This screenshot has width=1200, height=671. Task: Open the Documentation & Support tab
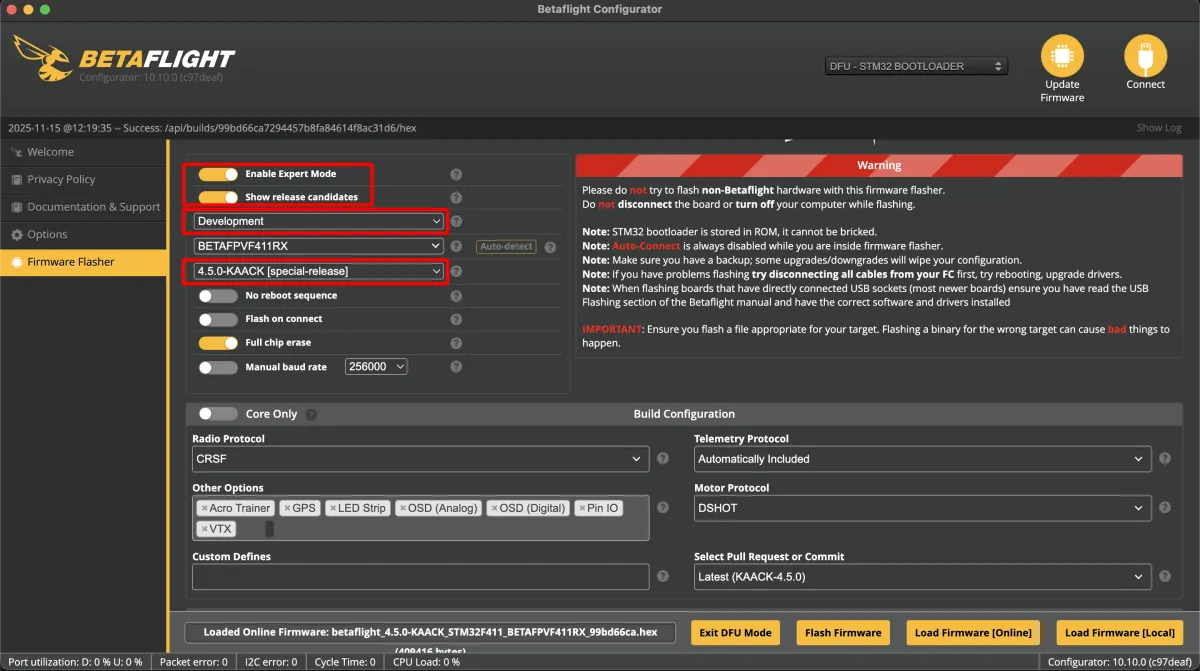(83, 207)
